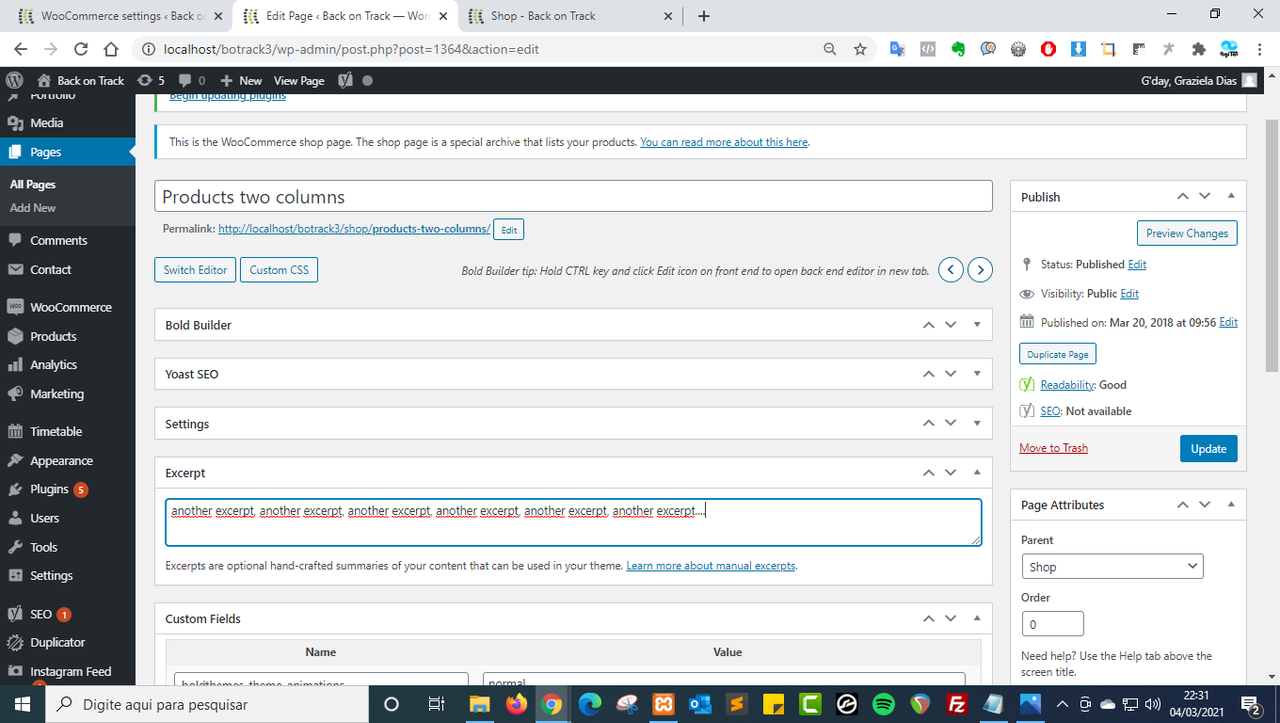
Task: Collapse the Page Attributes box
Action: coord(1231,505)
